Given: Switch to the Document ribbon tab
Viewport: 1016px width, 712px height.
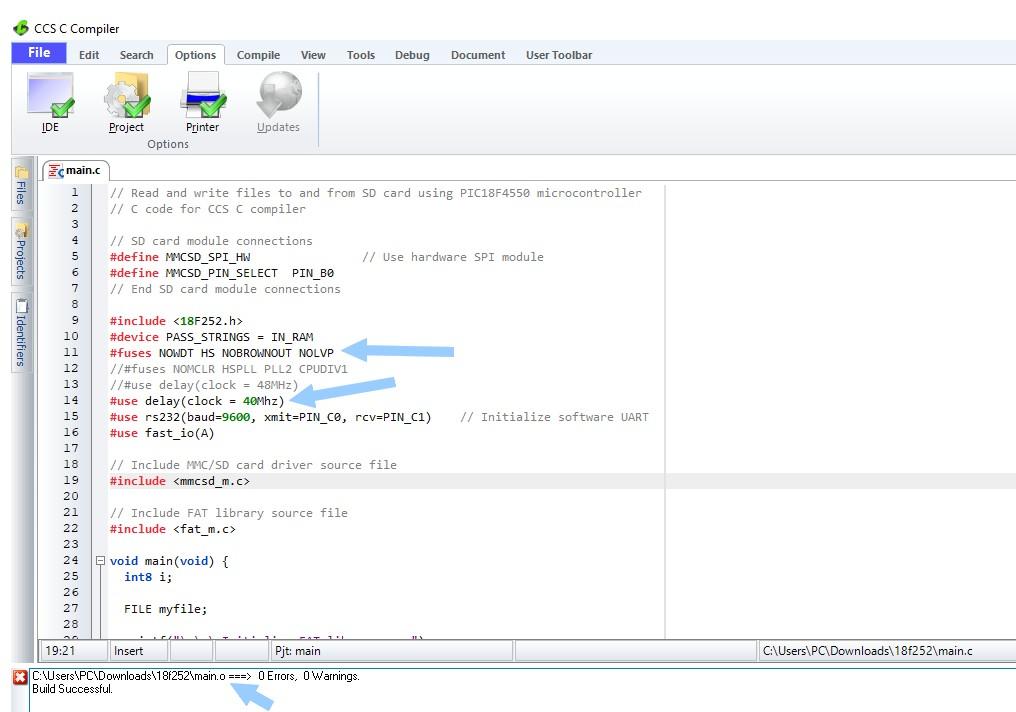Looking at the screenshot, I should [x=478, y=55].
